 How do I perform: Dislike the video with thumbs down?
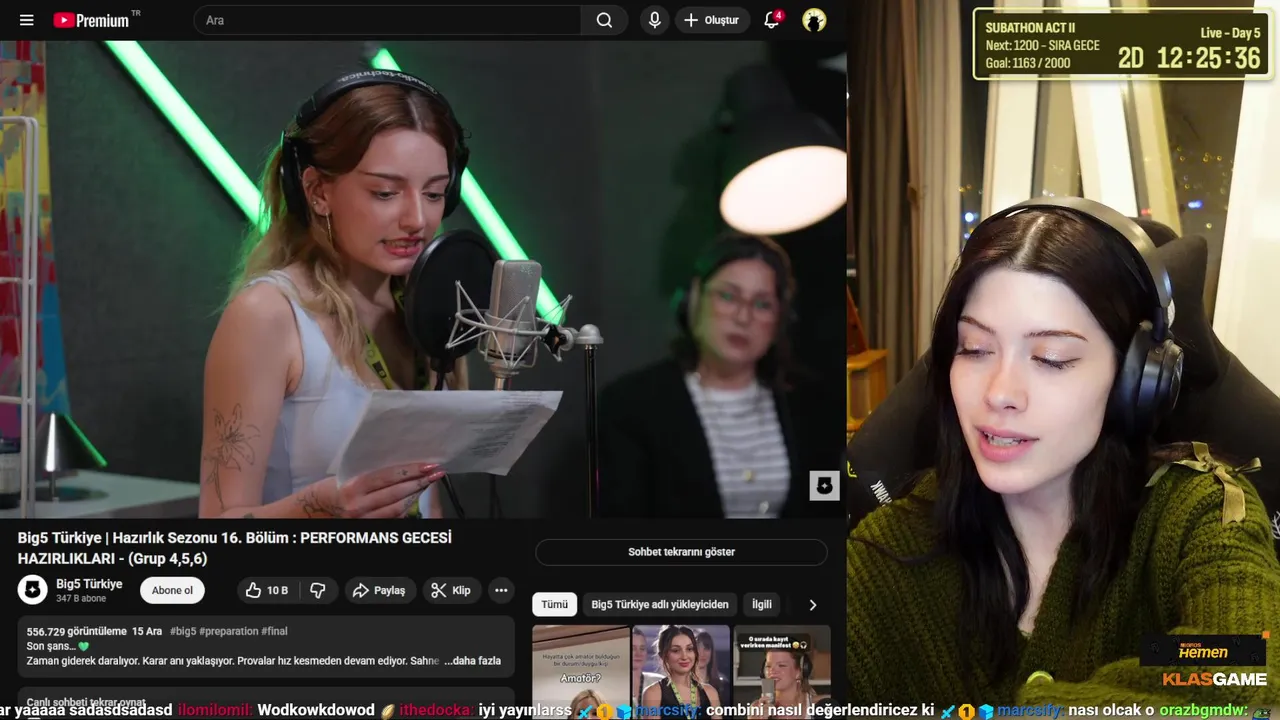click(x=318, y=590)
